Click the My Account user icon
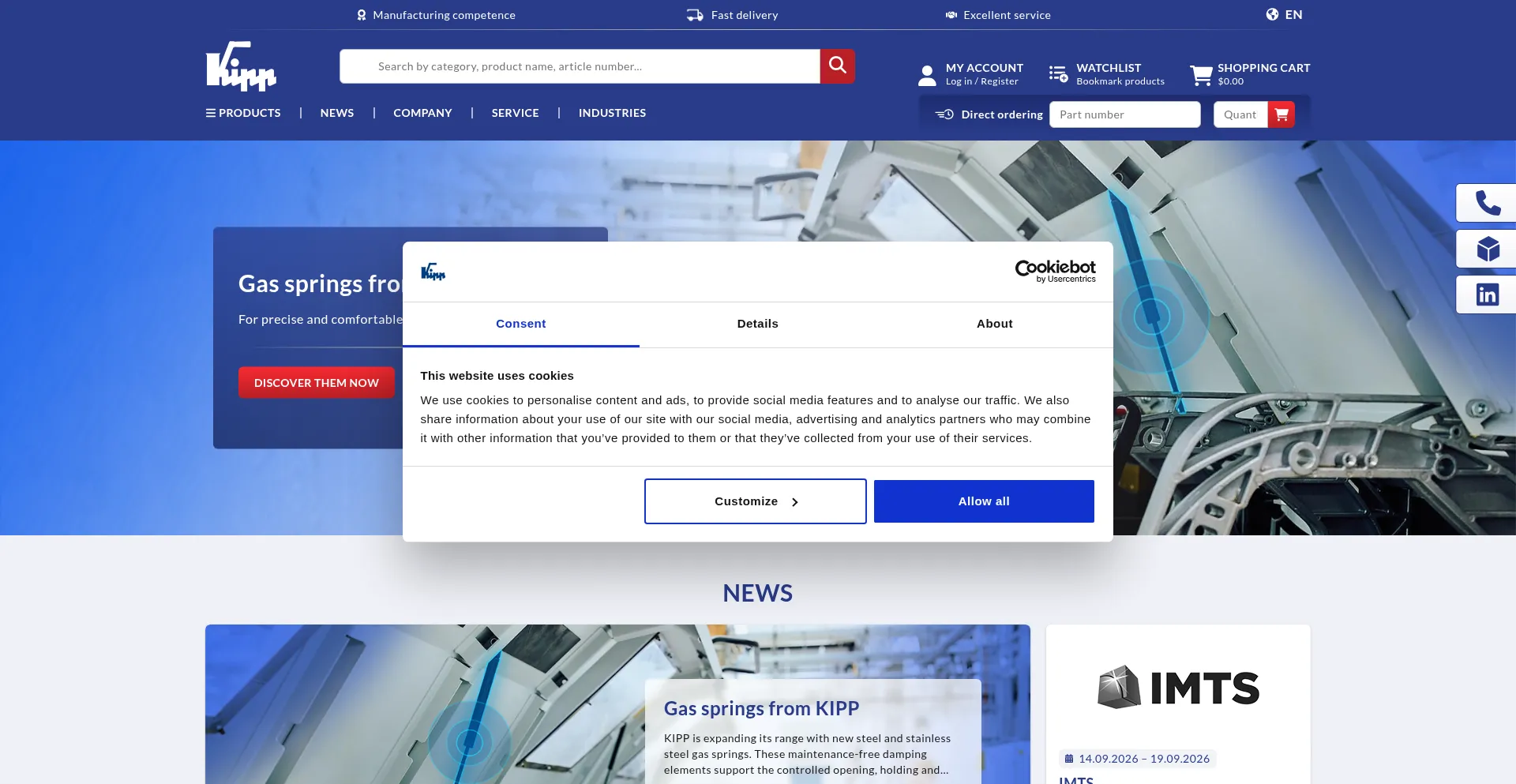 927,75
